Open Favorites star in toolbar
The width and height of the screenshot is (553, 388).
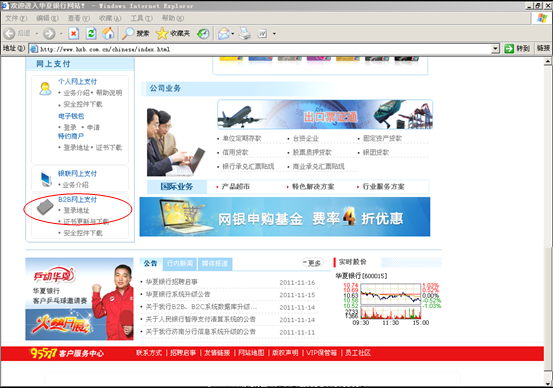(173, 34)
